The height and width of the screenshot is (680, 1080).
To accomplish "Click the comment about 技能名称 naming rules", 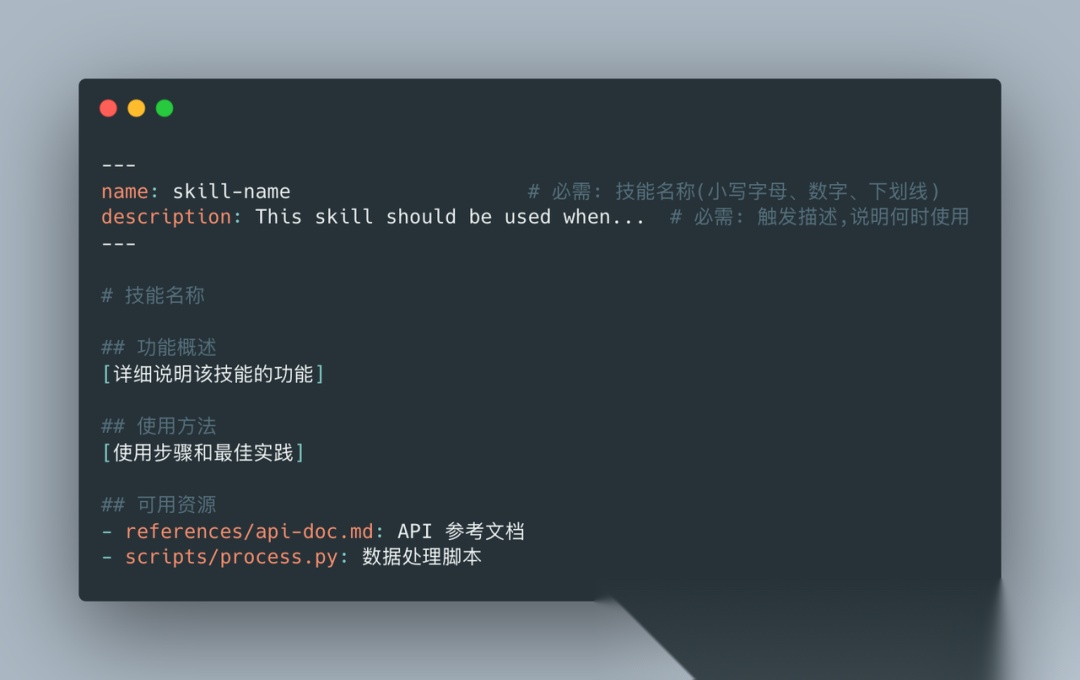I will [733, 191].
